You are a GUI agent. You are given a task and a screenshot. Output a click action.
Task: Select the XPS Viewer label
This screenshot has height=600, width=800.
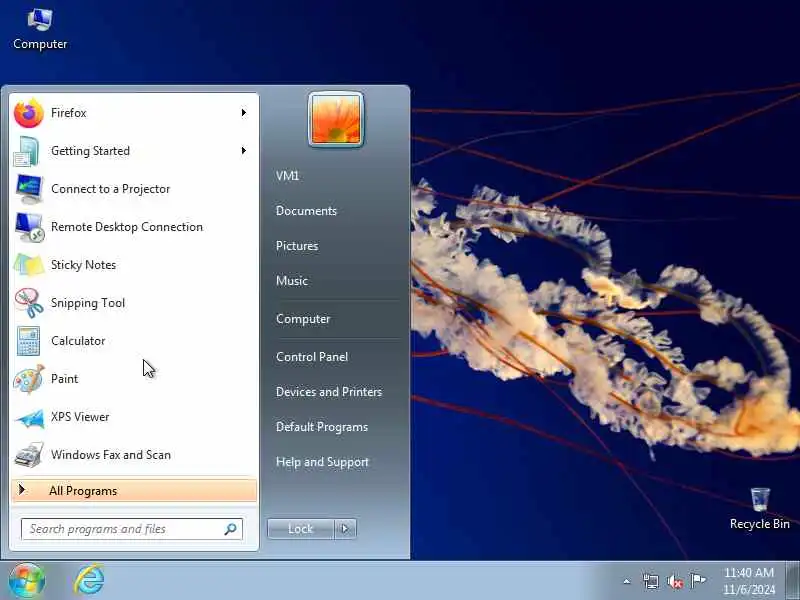pos(80,417)
